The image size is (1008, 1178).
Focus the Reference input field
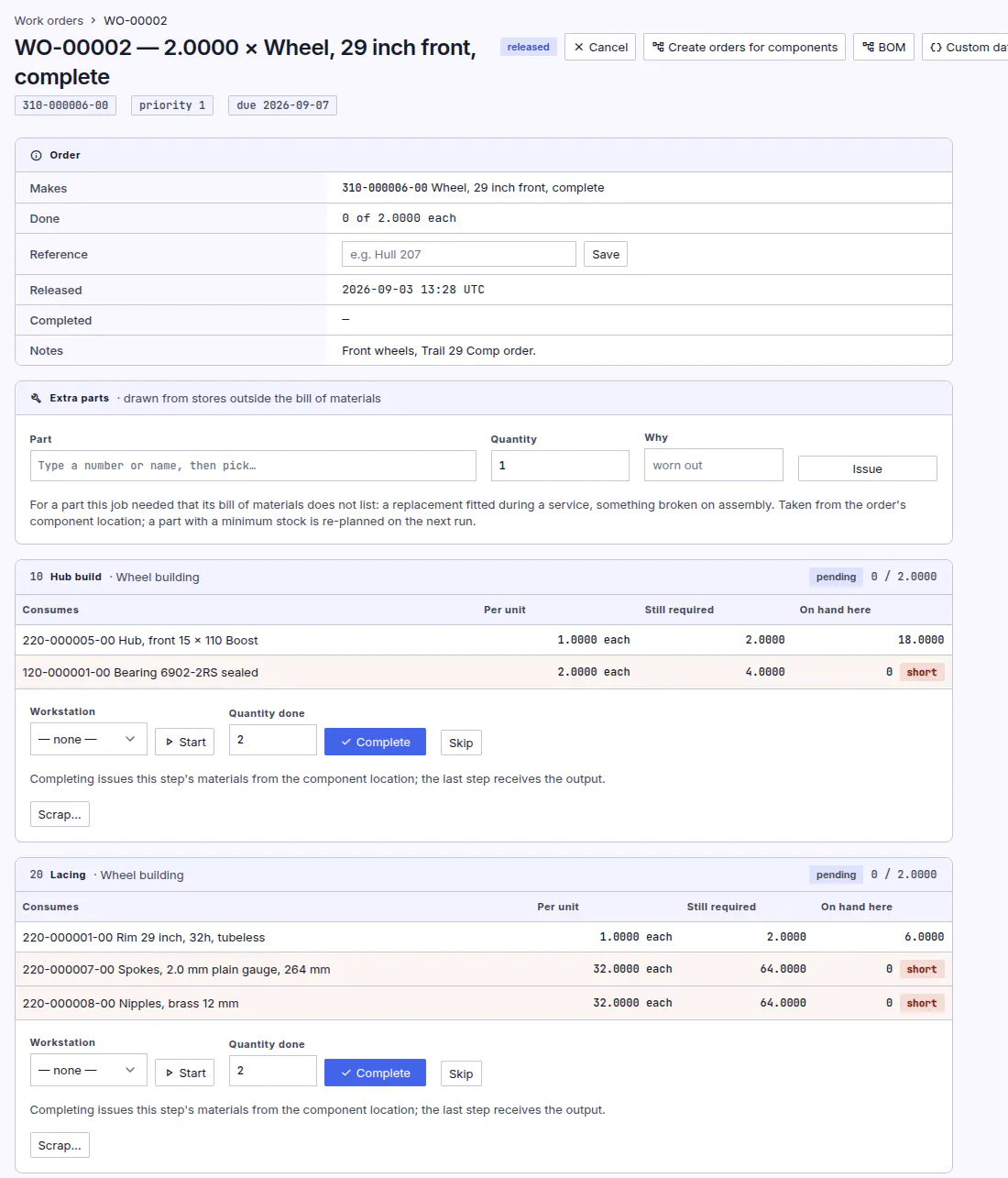[x=459, y=254]
